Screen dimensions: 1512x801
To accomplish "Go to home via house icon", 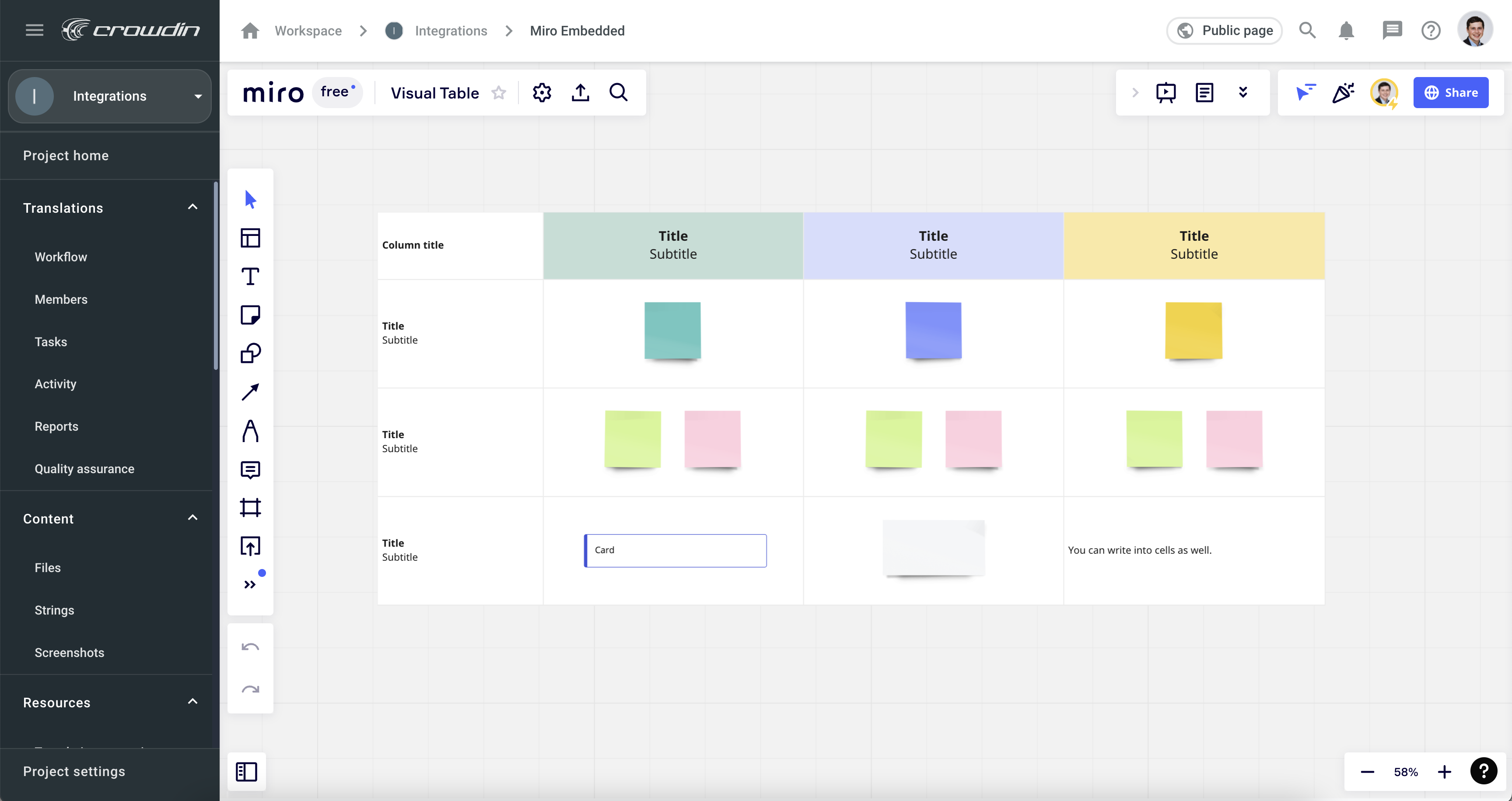I will click(x=250, y=31).
